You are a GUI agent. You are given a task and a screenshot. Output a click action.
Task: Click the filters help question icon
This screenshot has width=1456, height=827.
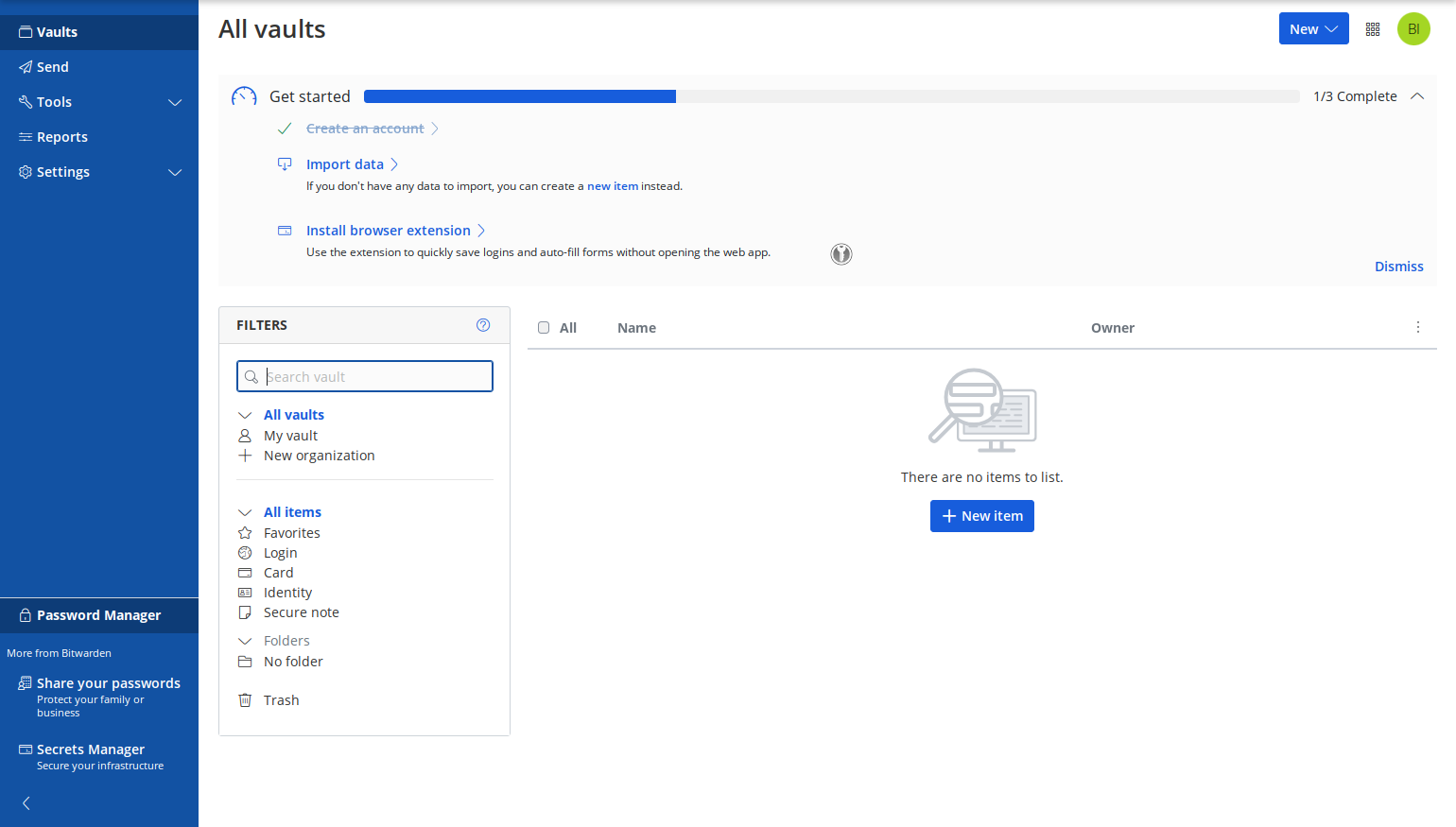pyautogui.click(x=483, y=325)
